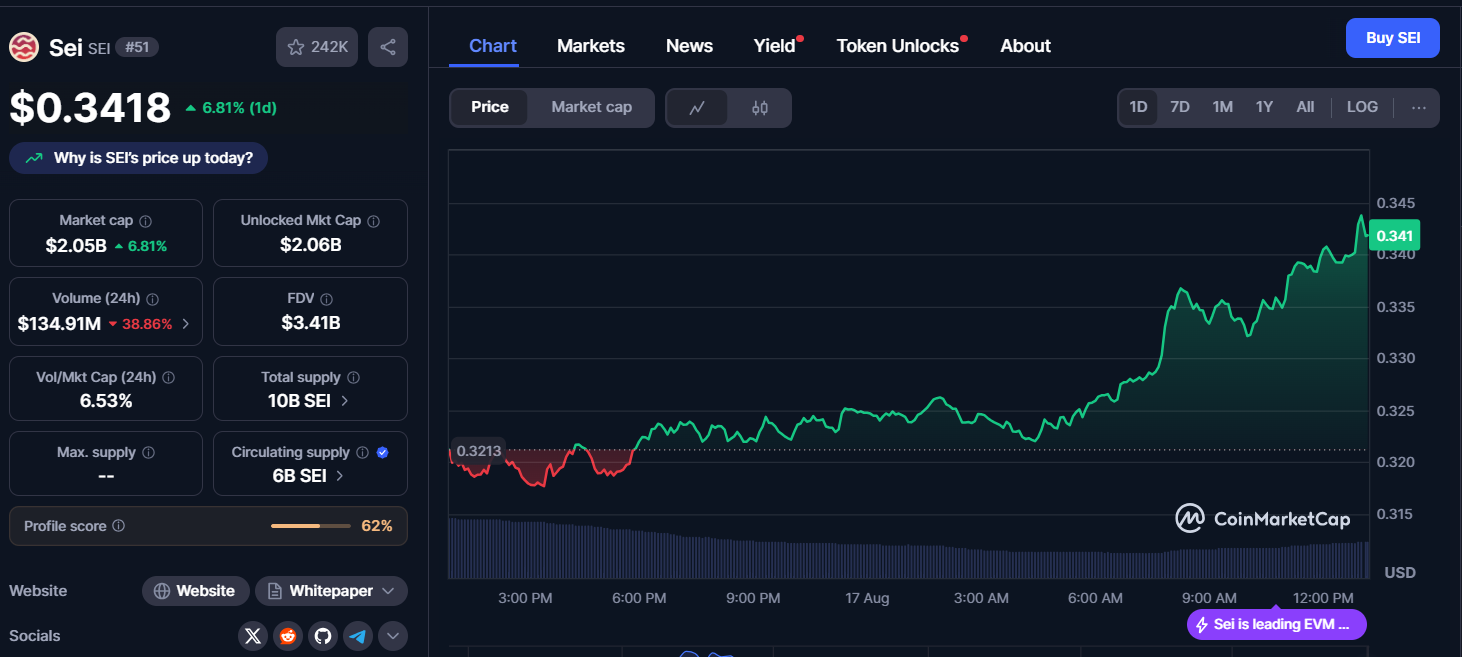Click the Sei coin logo
Screen dimensions: 1462x657
click(24, 47)
